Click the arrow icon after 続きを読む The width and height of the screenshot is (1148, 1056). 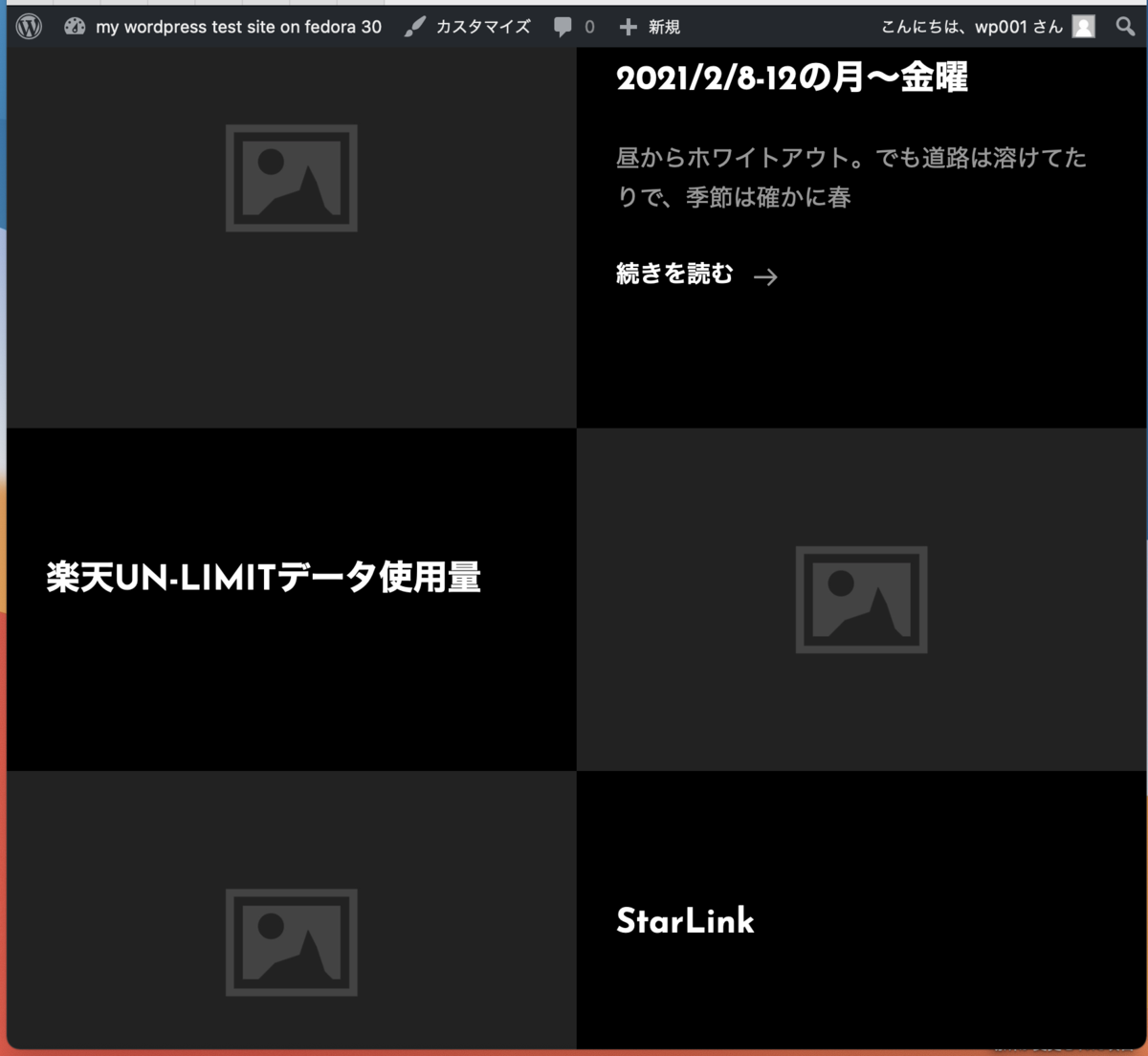click(766, 276)
